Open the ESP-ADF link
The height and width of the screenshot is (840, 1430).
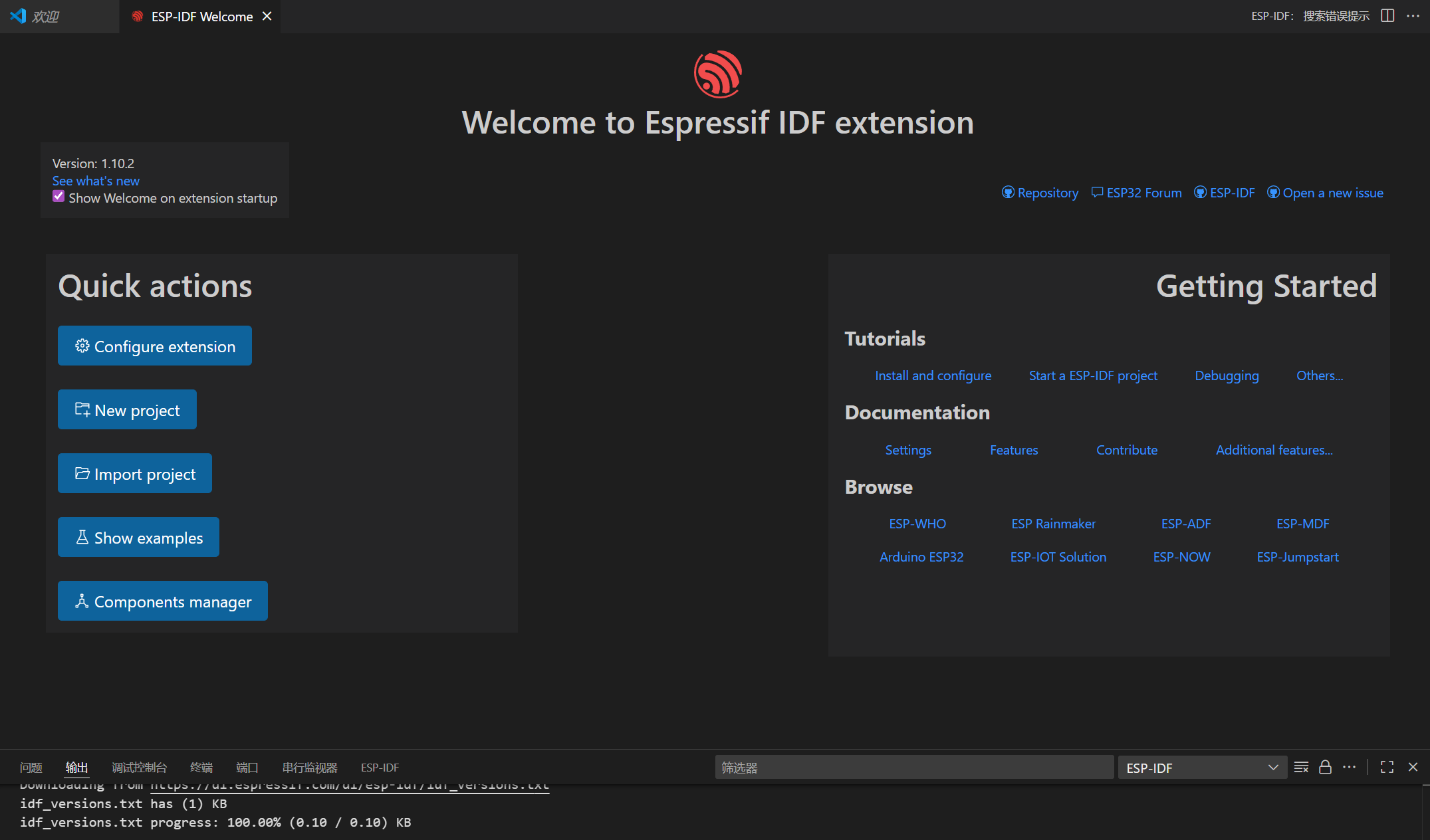pyautogui.click(x=1186, y=524)
